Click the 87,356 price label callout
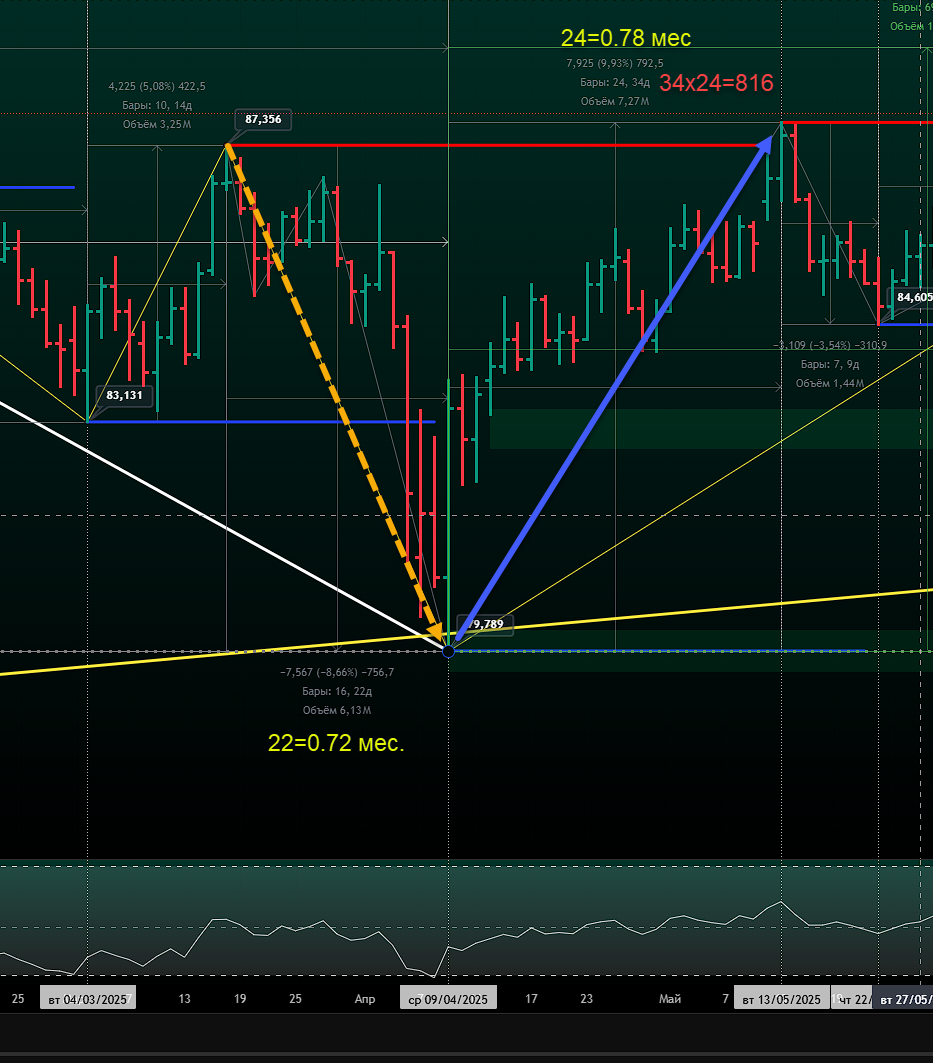Screen dimensions: 933x1063 click(263, 119)
